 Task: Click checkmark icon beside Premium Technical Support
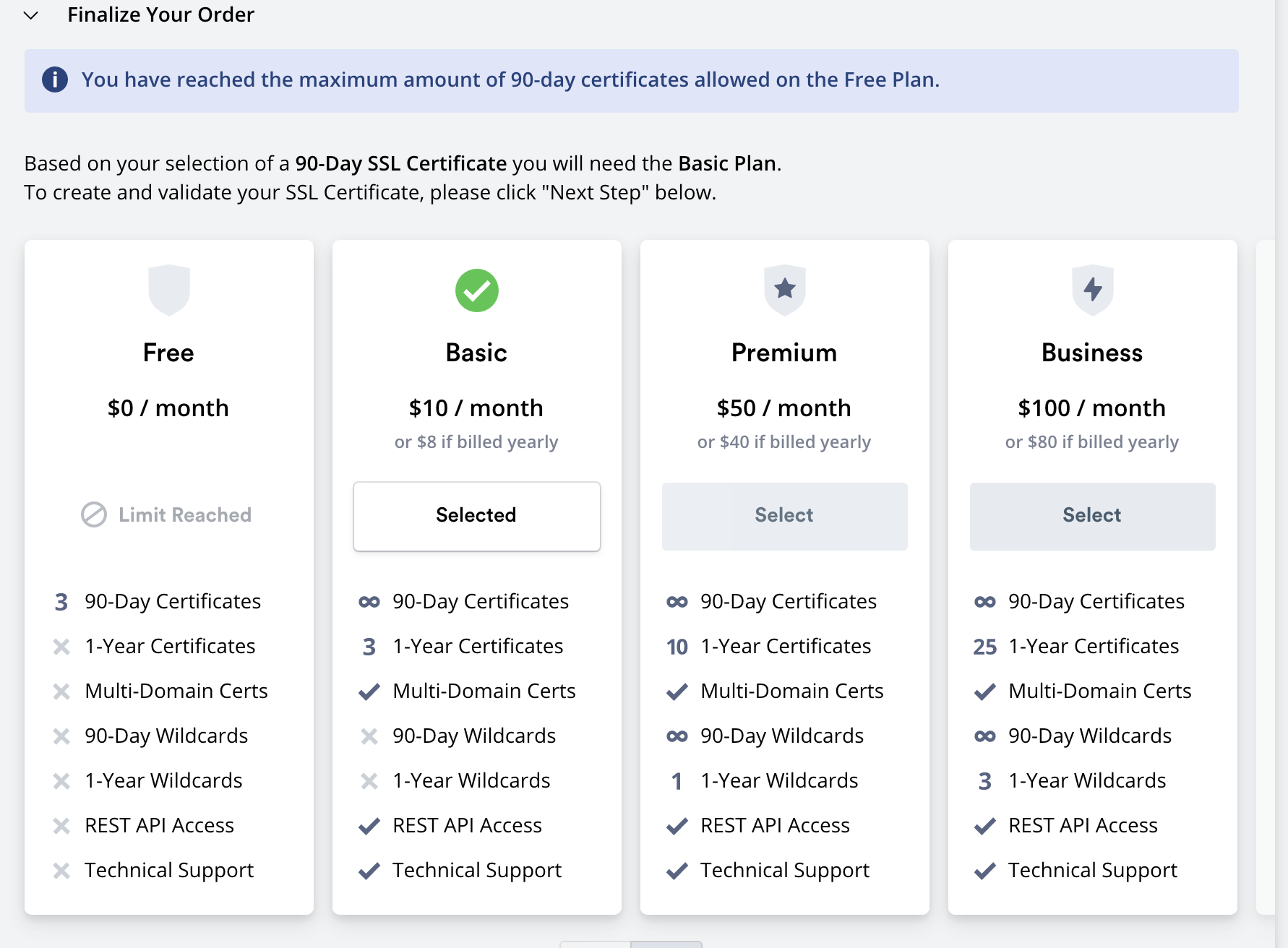coord(677,871)
